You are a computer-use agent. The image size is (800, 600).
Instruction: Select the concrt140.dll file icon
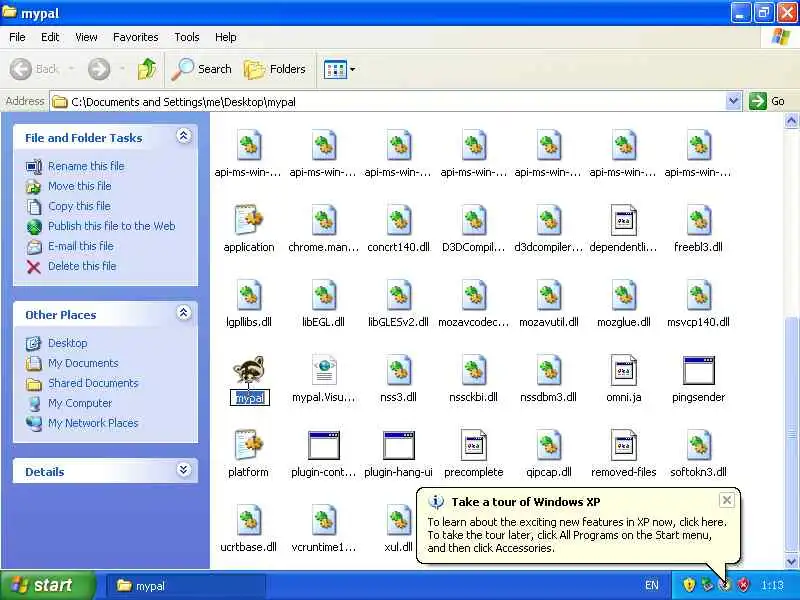click(398, 220)
